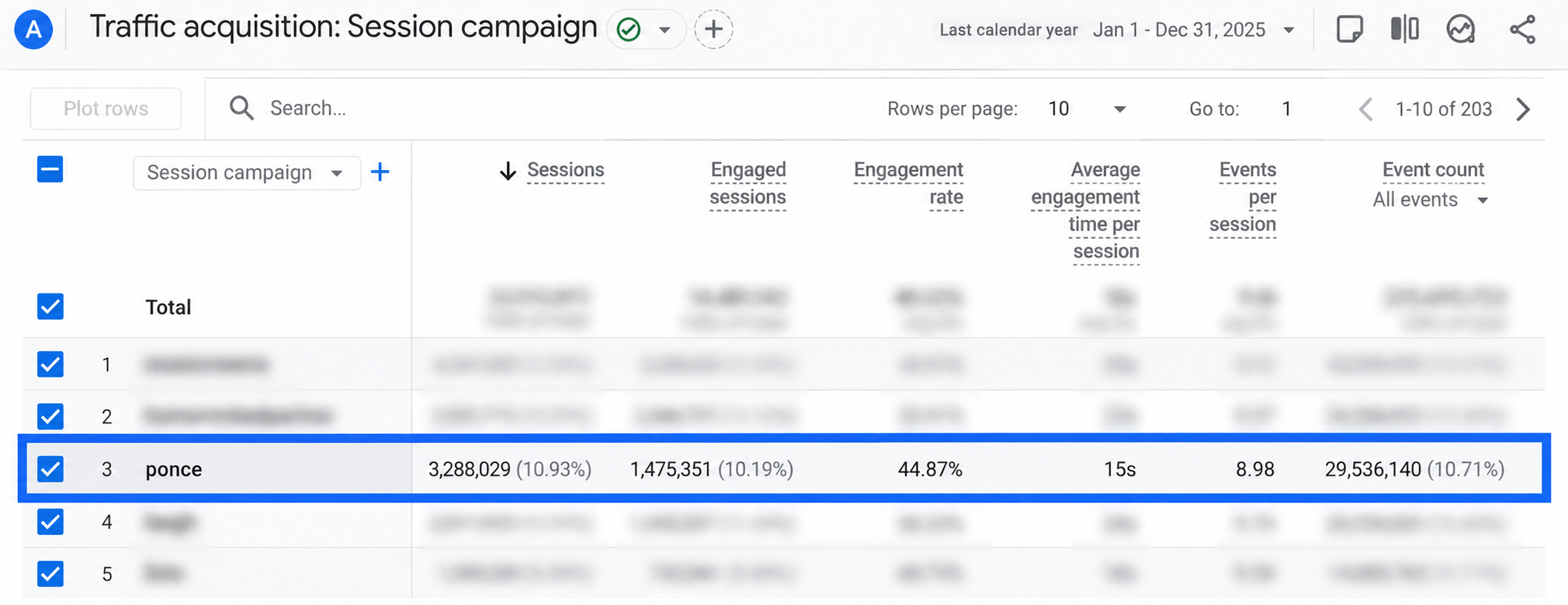Open the compare columns icon
This screenshot has height=605, width=1568.
pos(1404,30)
